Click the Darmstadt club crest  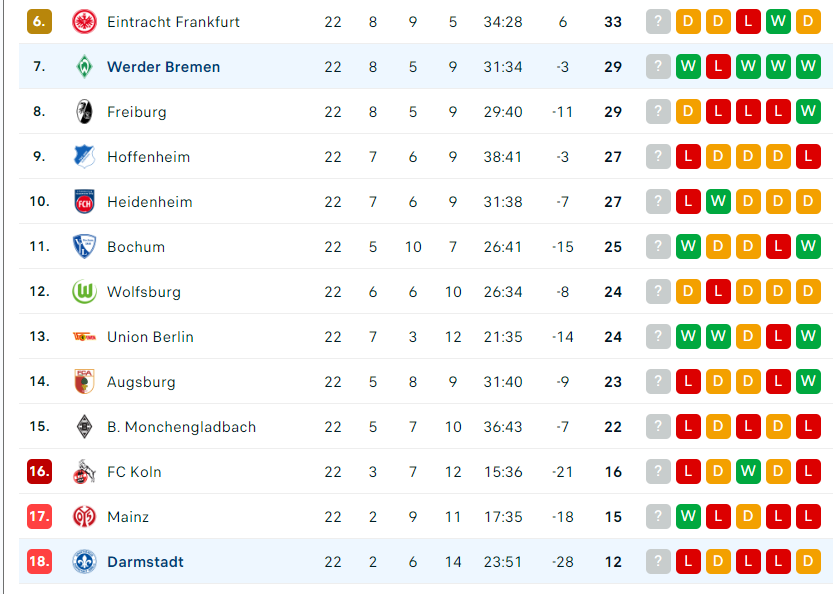[84, 561]
